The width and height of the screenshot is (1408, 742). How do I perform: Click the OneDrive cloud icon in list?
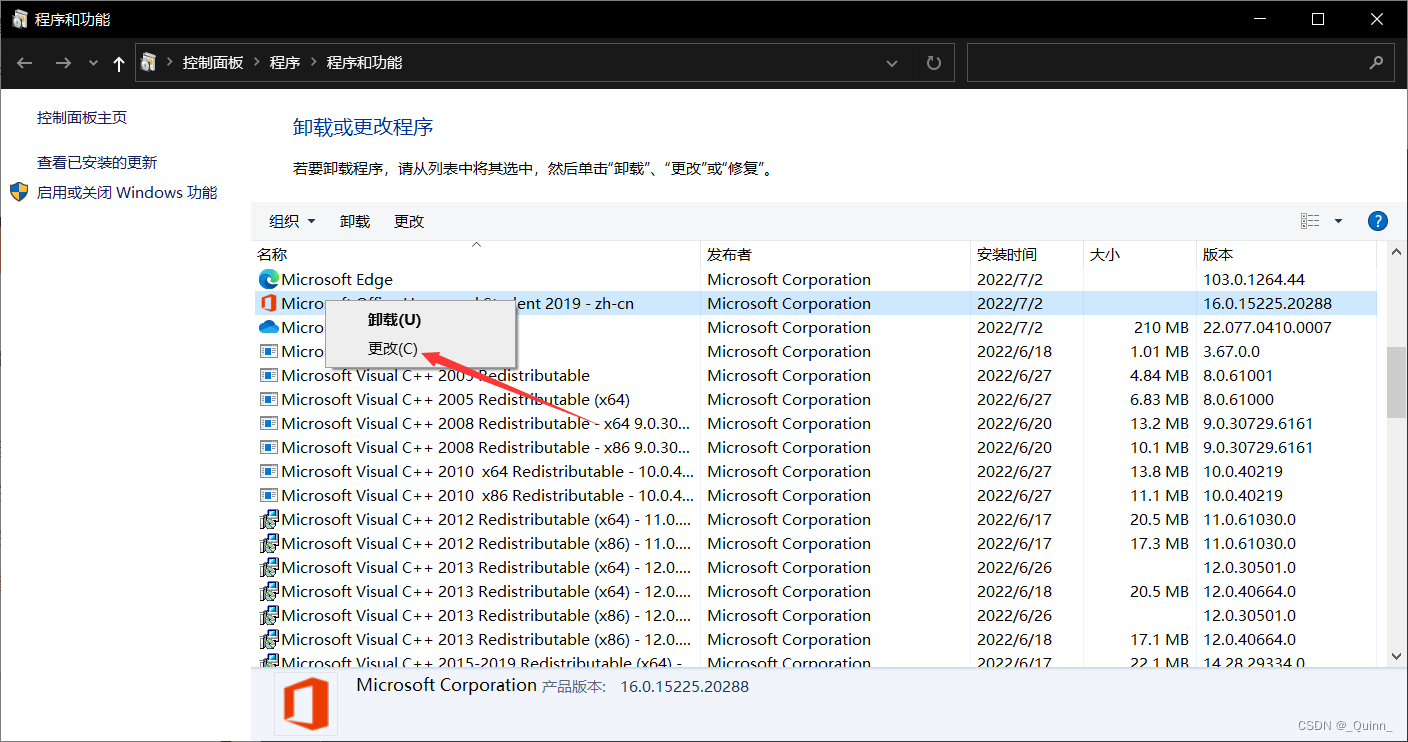(x=268, y=327)
